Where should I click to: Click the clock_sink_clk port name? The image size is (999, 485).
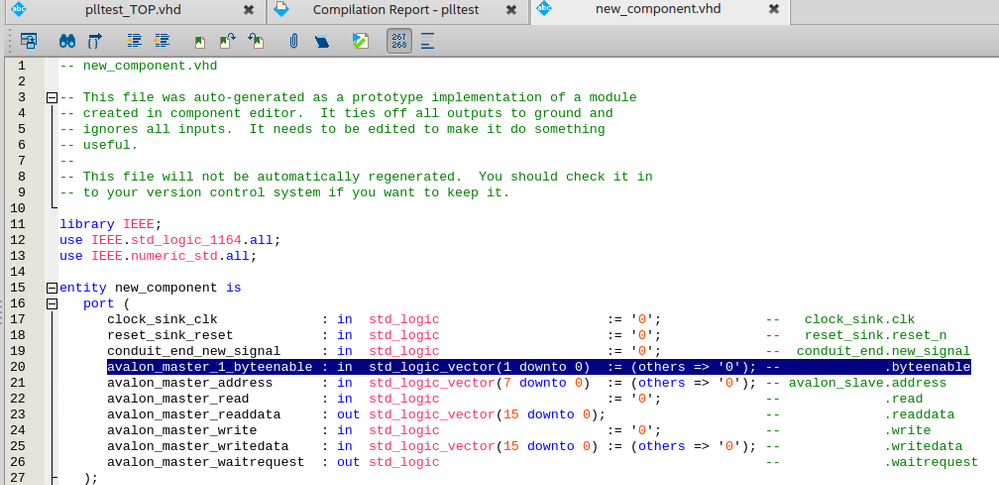point(162,319)
